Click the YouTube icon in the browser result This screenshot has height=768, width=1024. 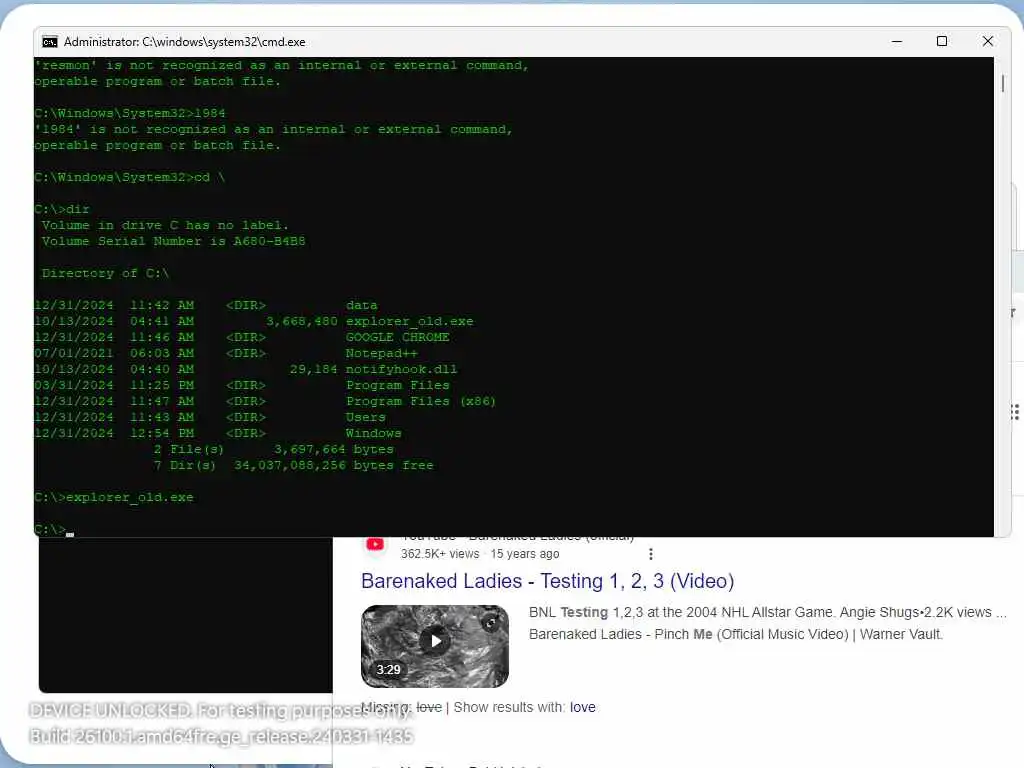(x=376, y=544)
